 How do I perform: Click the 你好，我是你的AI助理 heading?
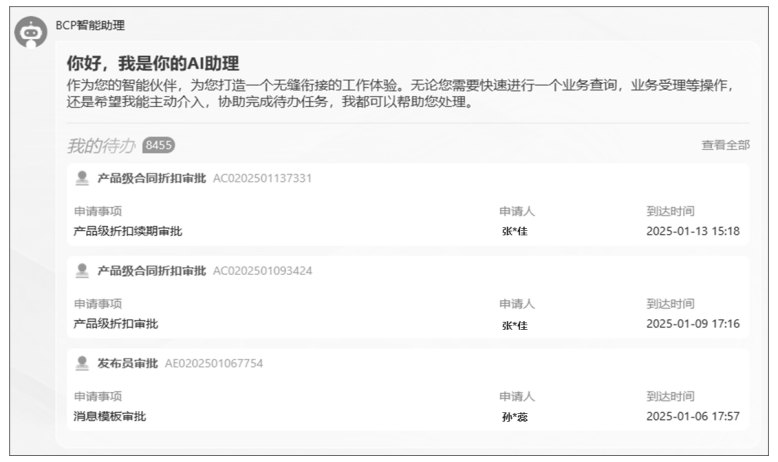[x=153, y=64]
